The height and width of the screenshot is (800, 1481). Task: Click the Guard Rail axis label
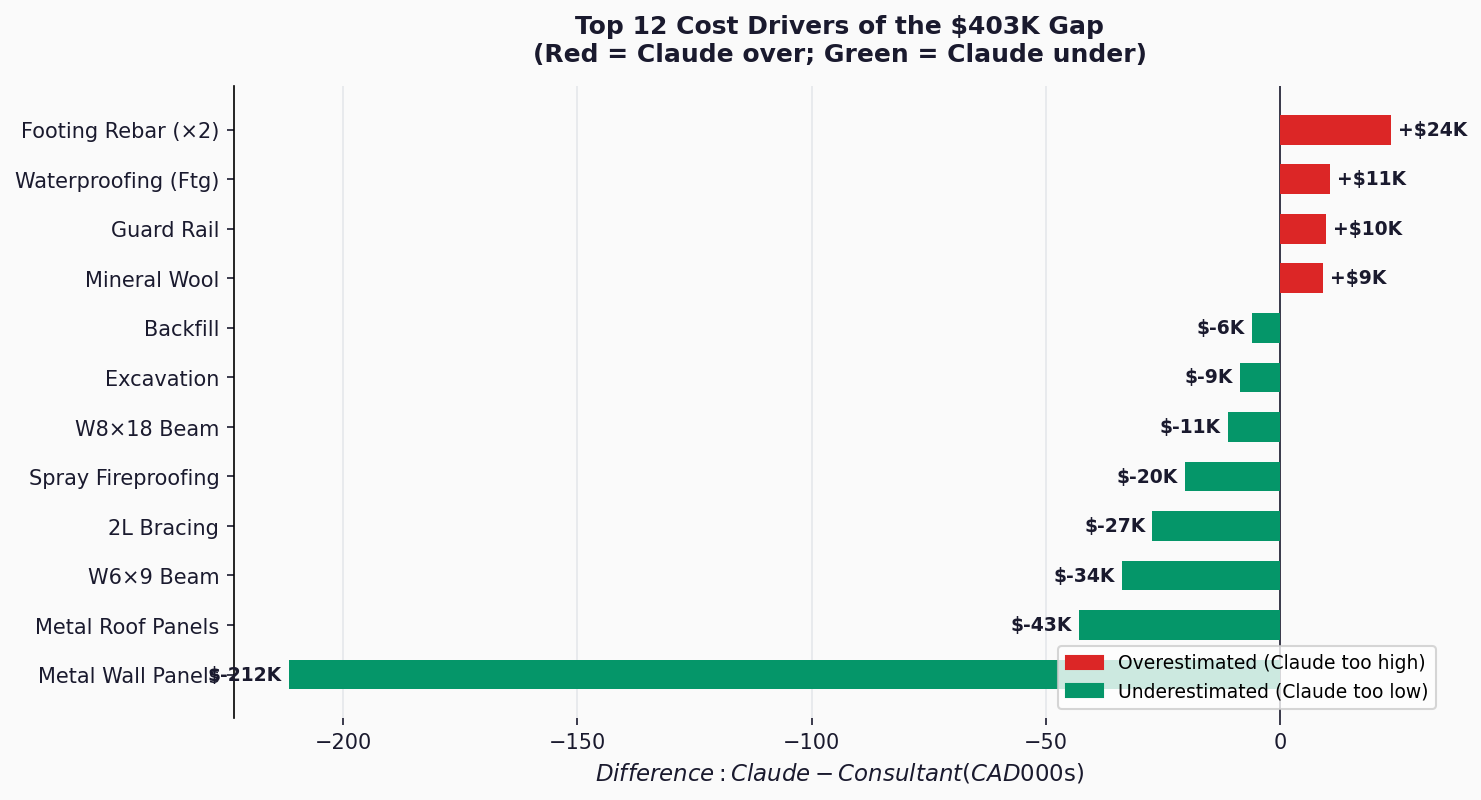click(x=165, y=230)
